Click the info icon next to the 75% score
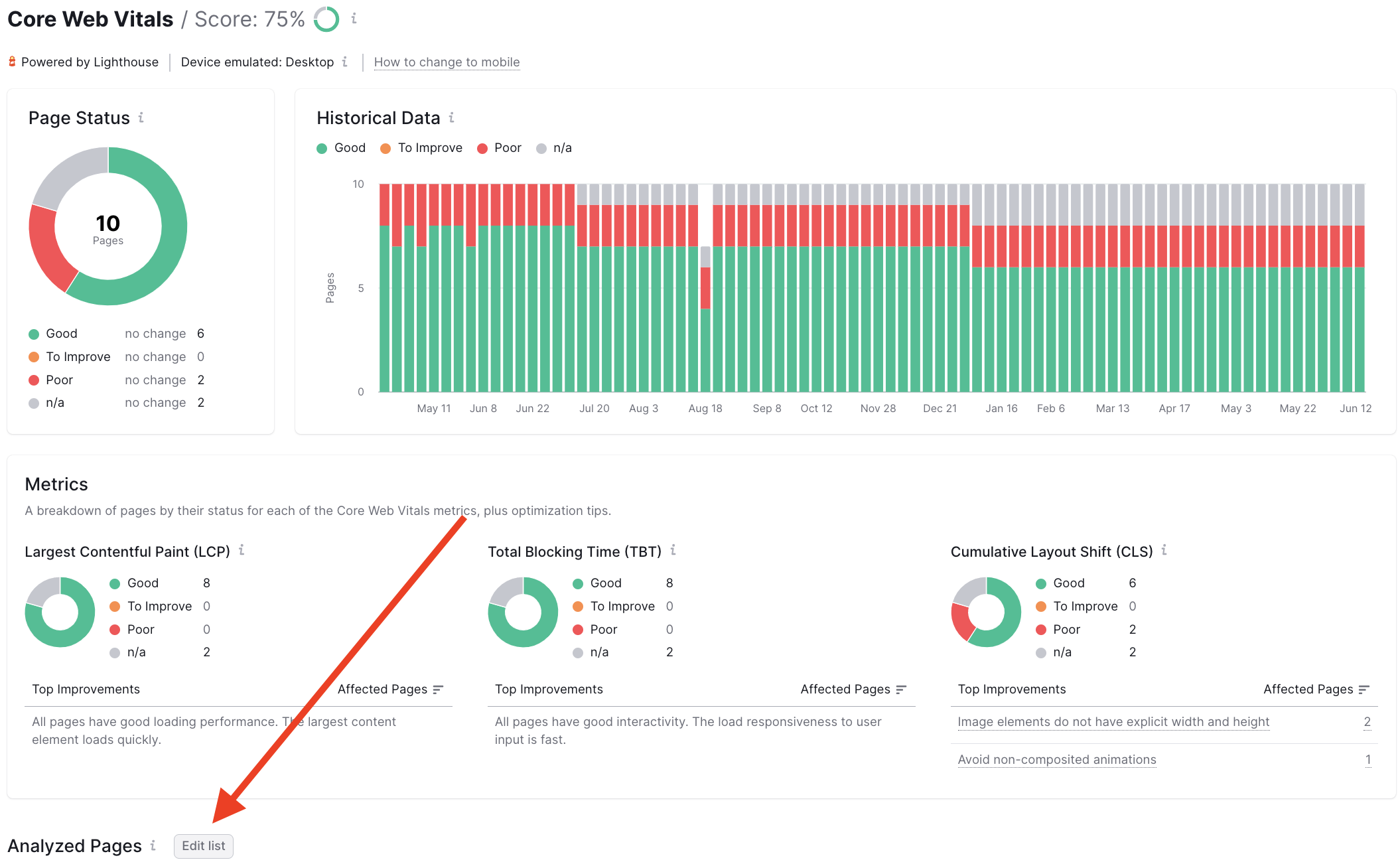Viewport: 1400px width, 868px height. click(x=354, y=19)
